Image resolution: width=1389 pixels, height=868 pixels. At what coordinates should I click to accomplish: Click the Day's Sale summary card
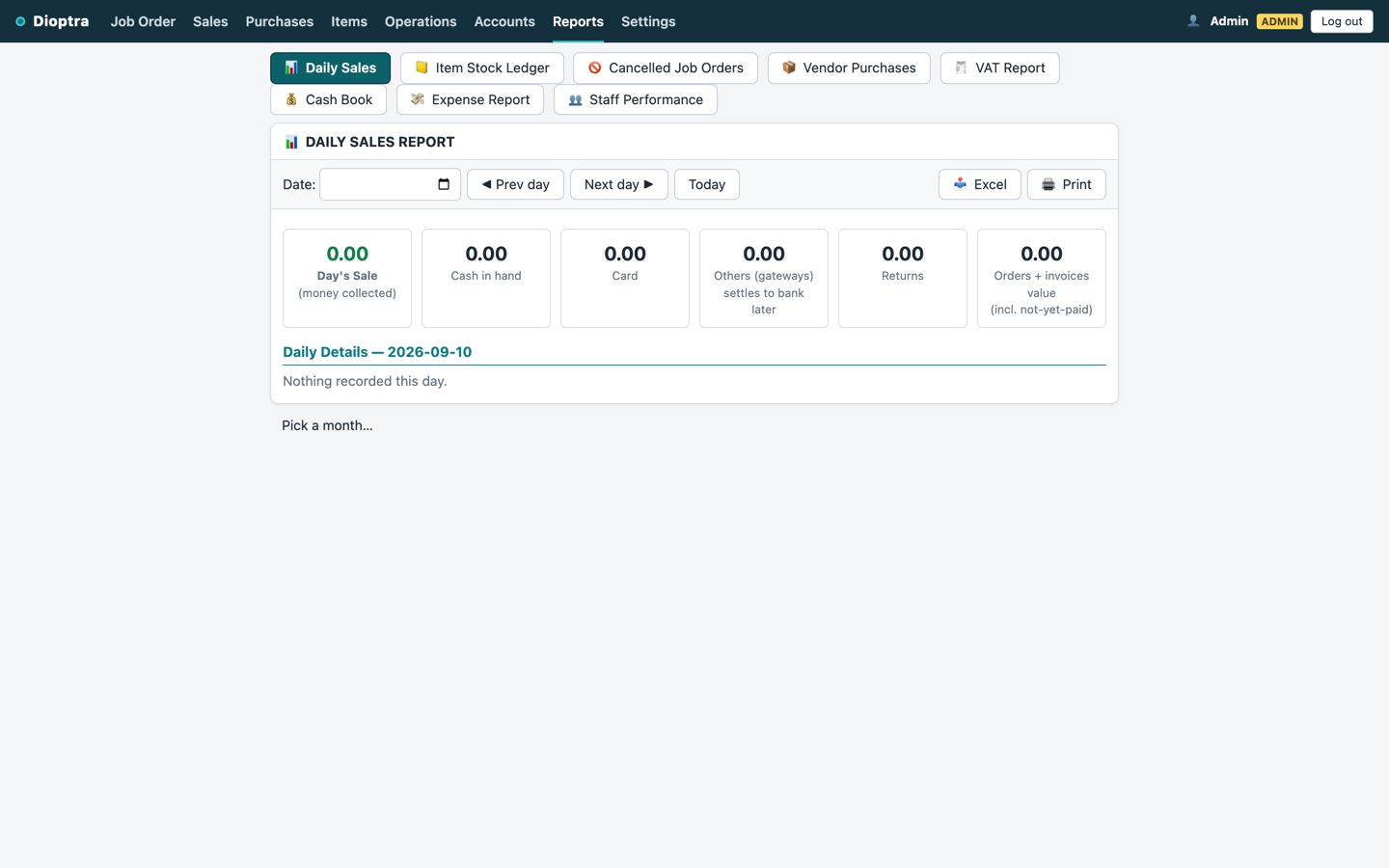click(x=347, y=278)
